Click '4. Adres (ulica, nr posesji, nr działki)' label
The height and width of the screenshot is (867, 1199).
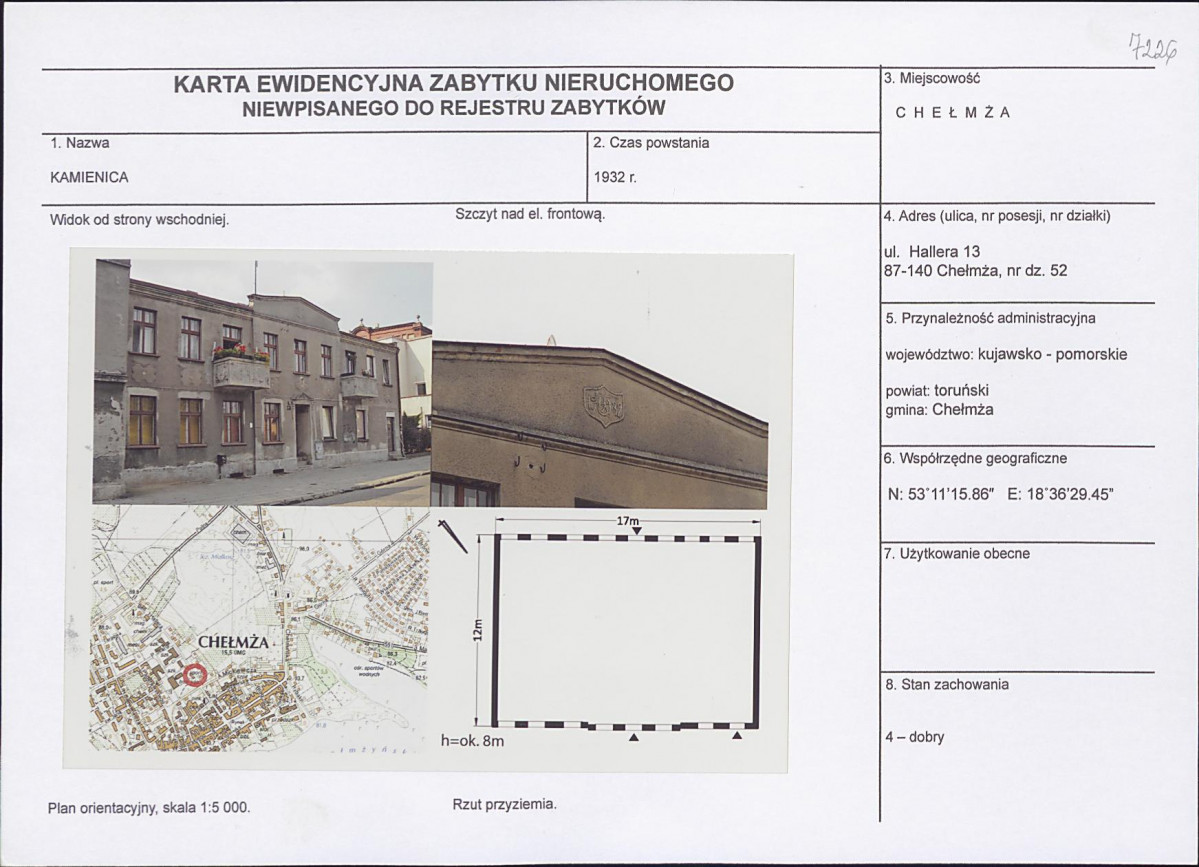(997, 216)
